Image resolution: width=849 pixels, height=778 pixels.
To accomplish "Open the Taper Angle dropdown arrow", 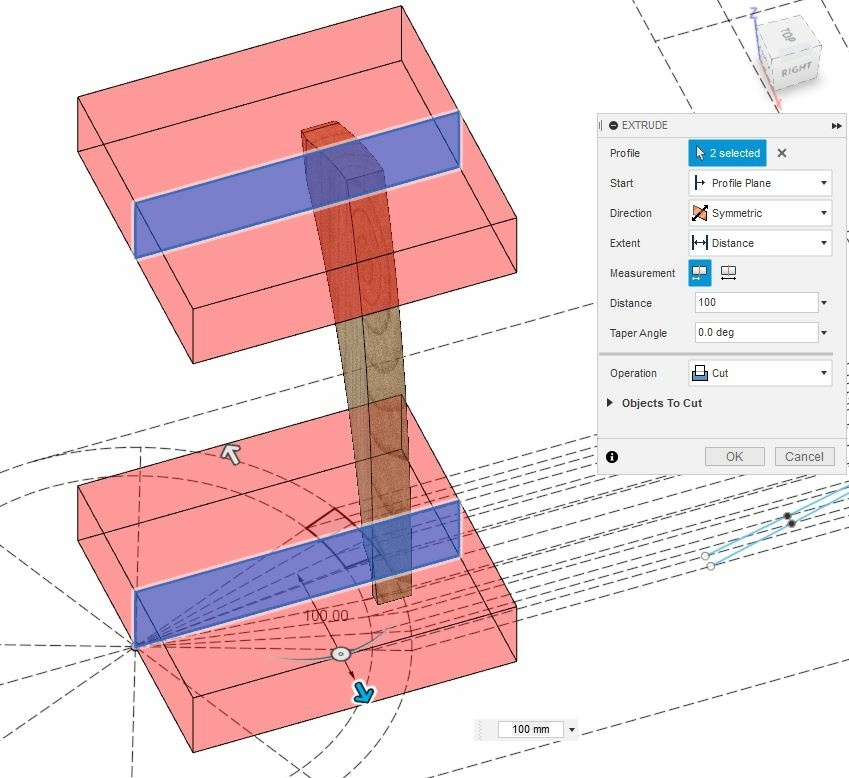I will 824,333.
